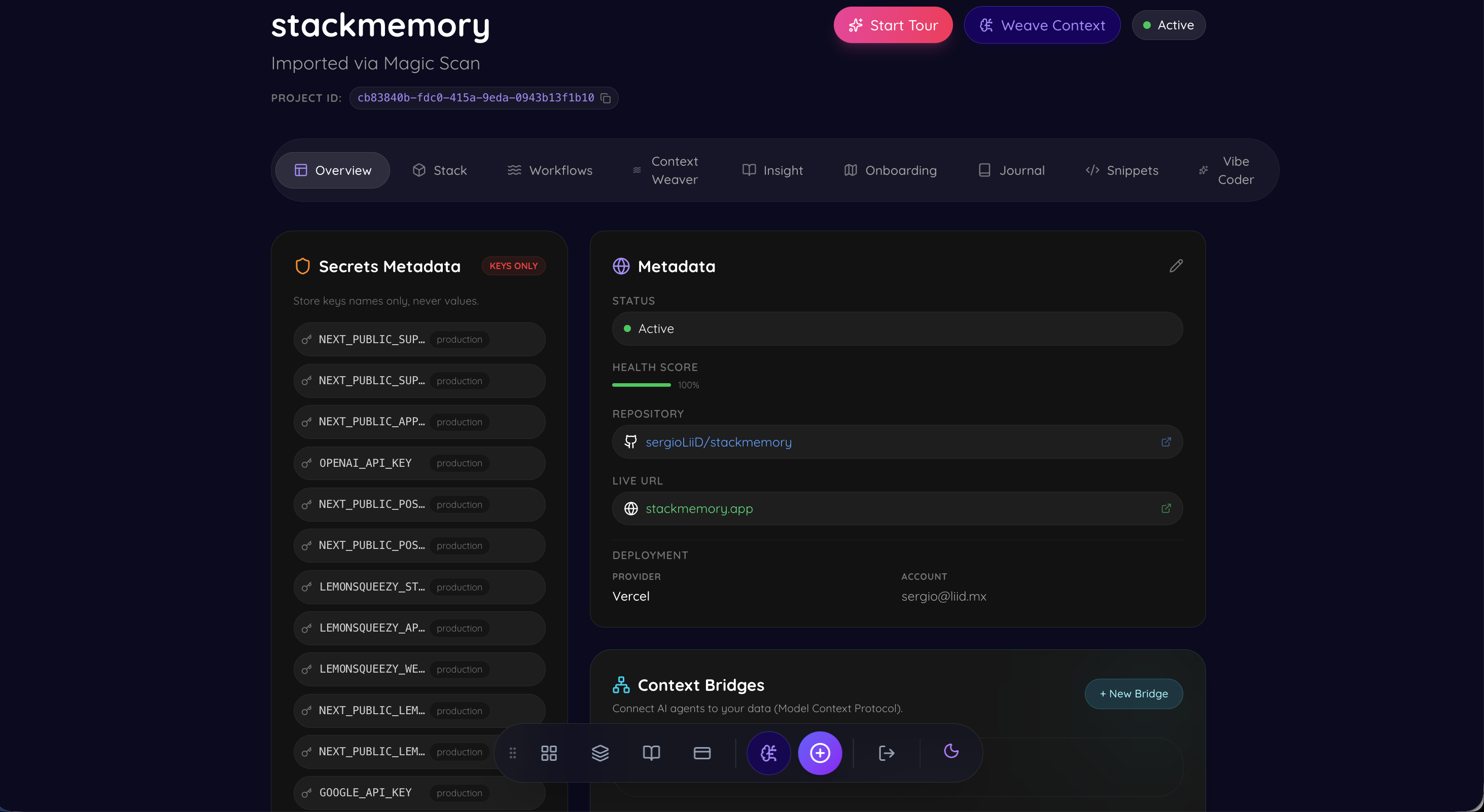The width and height of the screenshot is (1484, 812).
Task: Open repository external link icon
Action: point(1165,441)
